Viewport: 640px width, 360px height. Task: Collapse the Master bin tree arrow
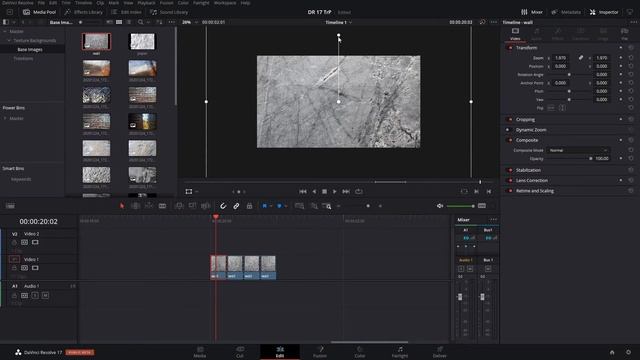coord(5,31)
